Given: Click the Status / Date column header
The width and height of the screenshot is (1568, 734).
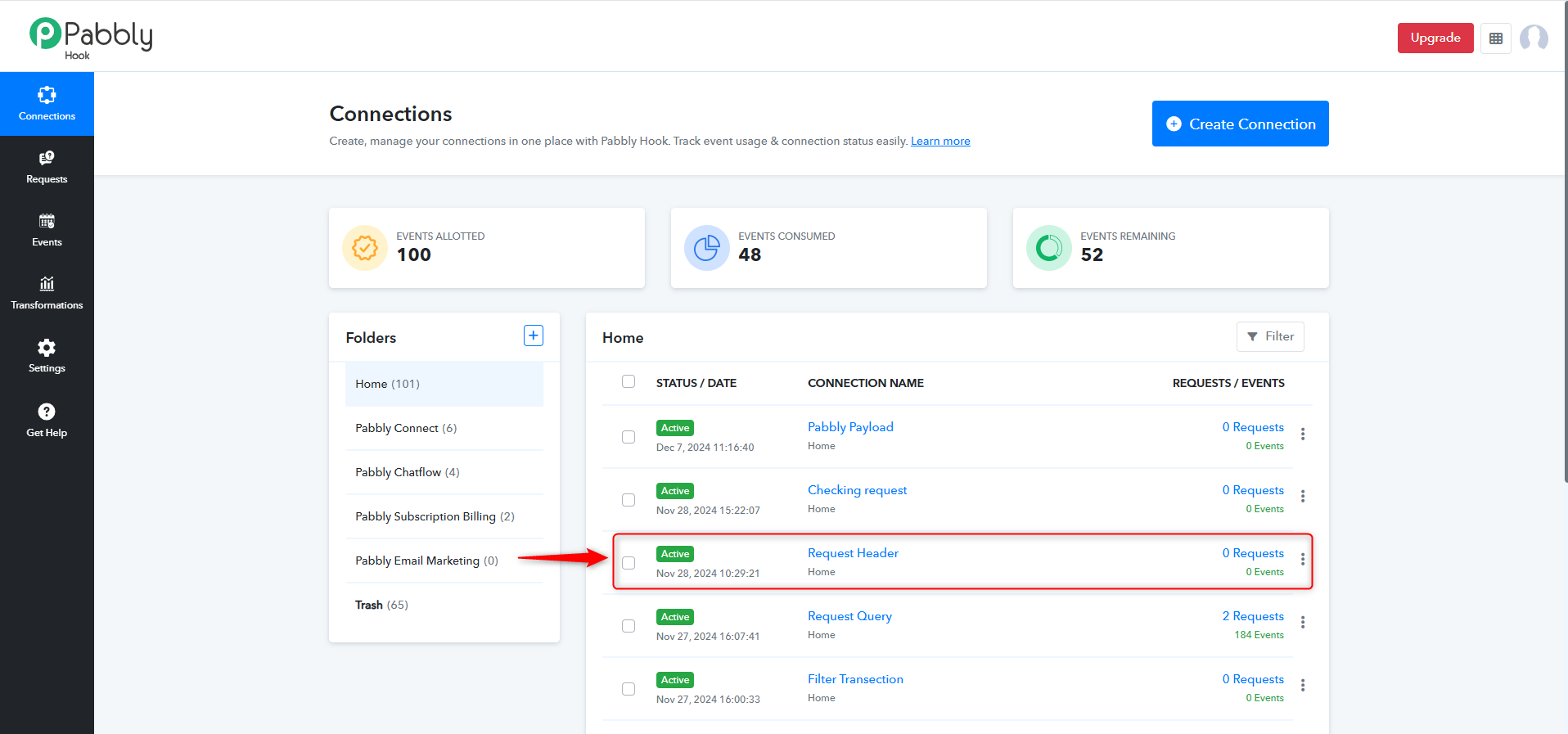Looking at the screenshot, I should pos(696,383).
